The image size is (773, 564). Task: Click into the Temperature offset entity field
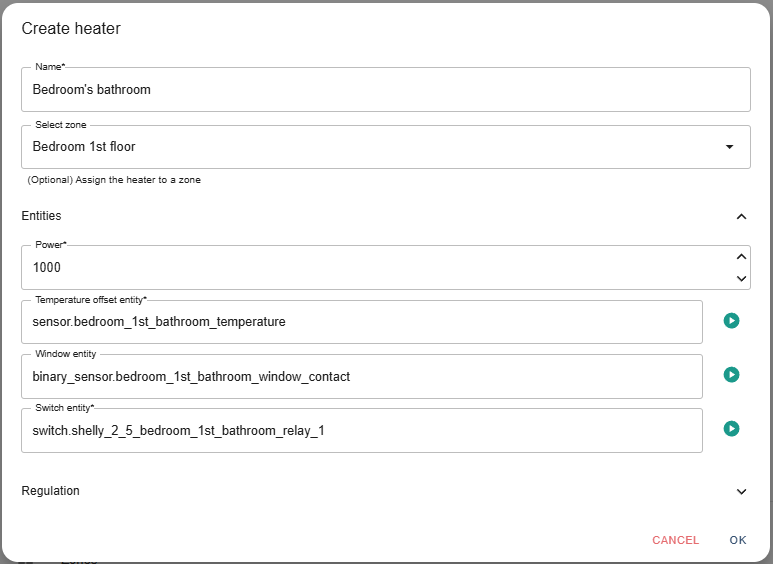coord(362,322)
